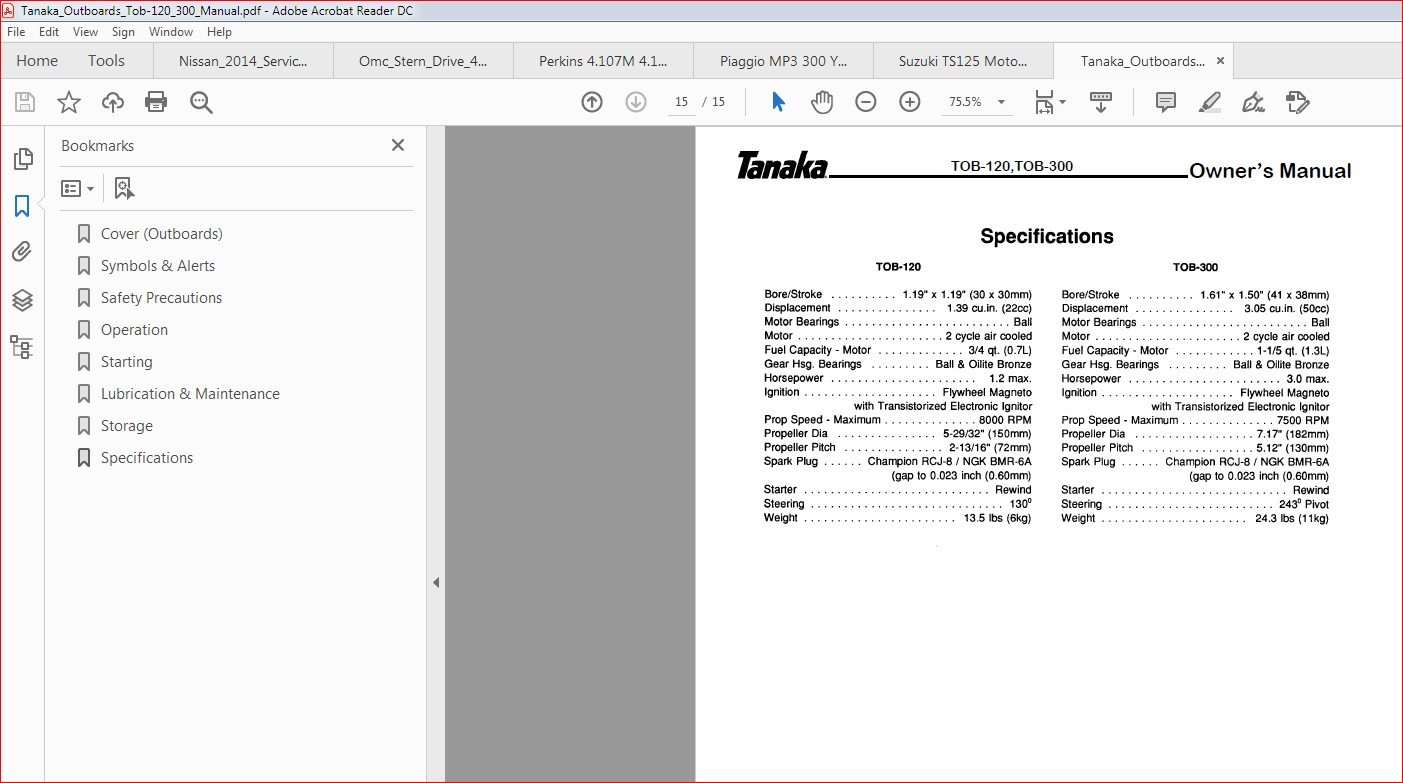Click the '24.3 lbs (11kg)' weight value
1403x783 pixels.
[x=1293, y=518]
